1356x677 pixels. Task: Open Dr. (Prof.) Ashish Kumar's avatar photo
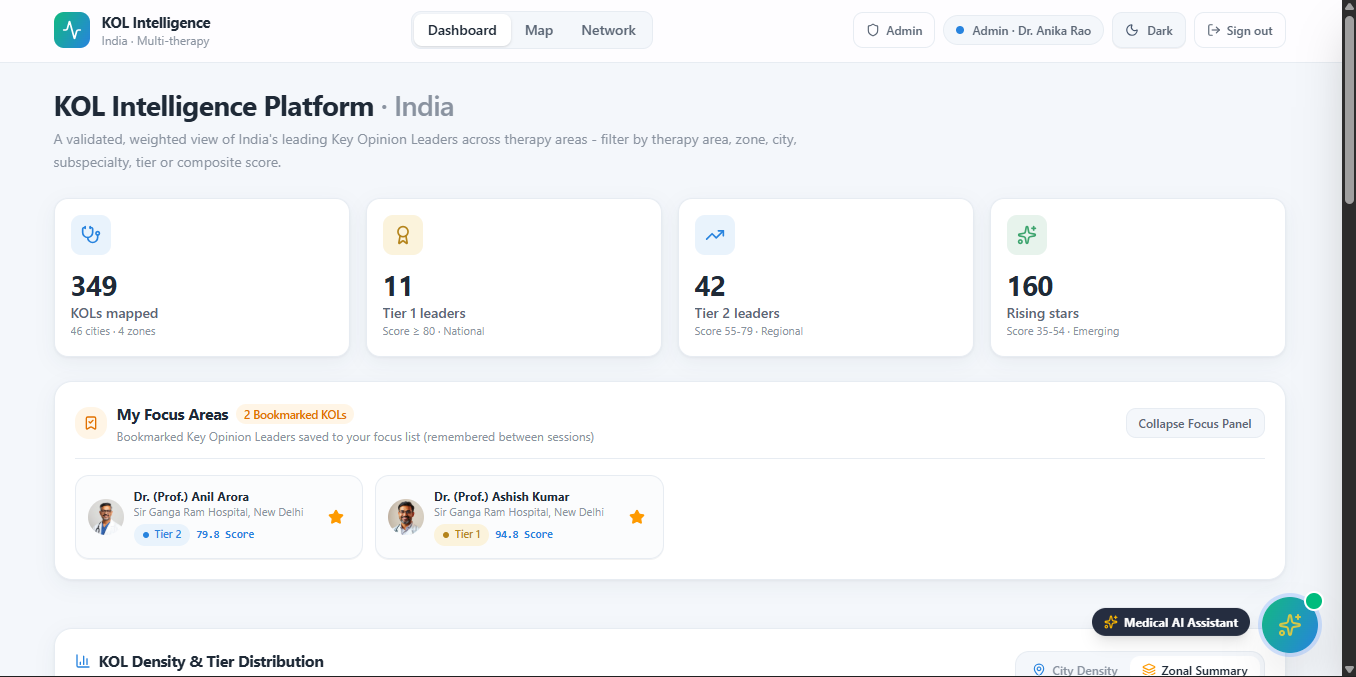(406, 517)
